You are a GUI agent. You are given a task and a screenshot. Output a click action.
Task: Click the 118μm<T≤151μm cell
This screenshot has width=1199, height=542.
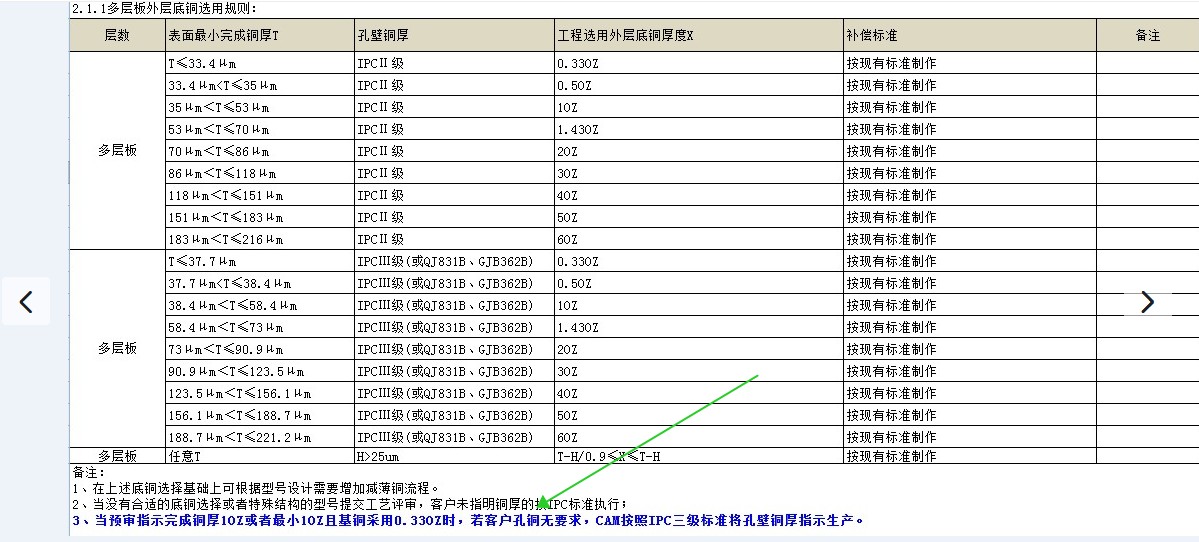tap(260, 195)
